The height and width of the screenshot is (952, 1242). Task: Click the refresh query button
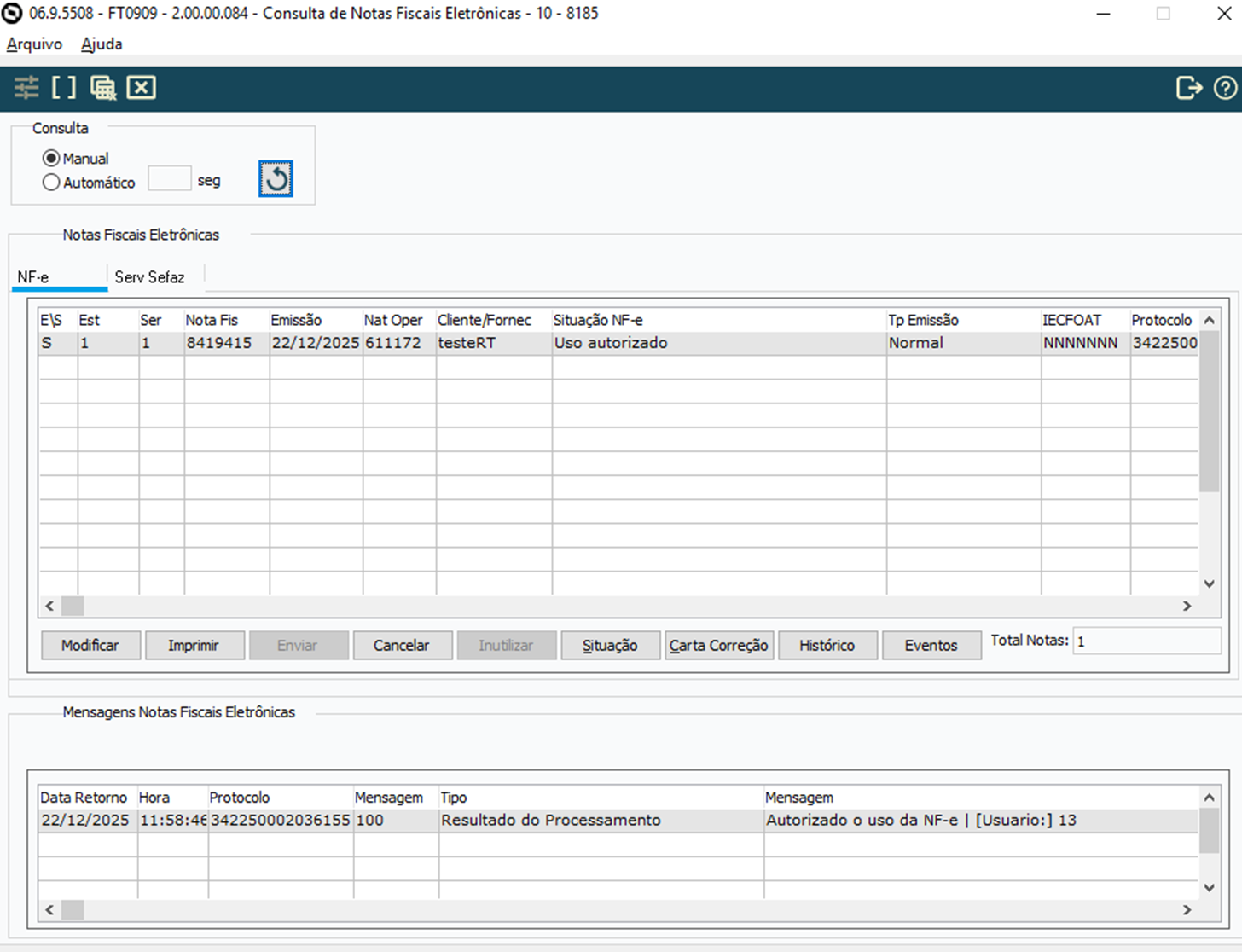pos(276,178)
